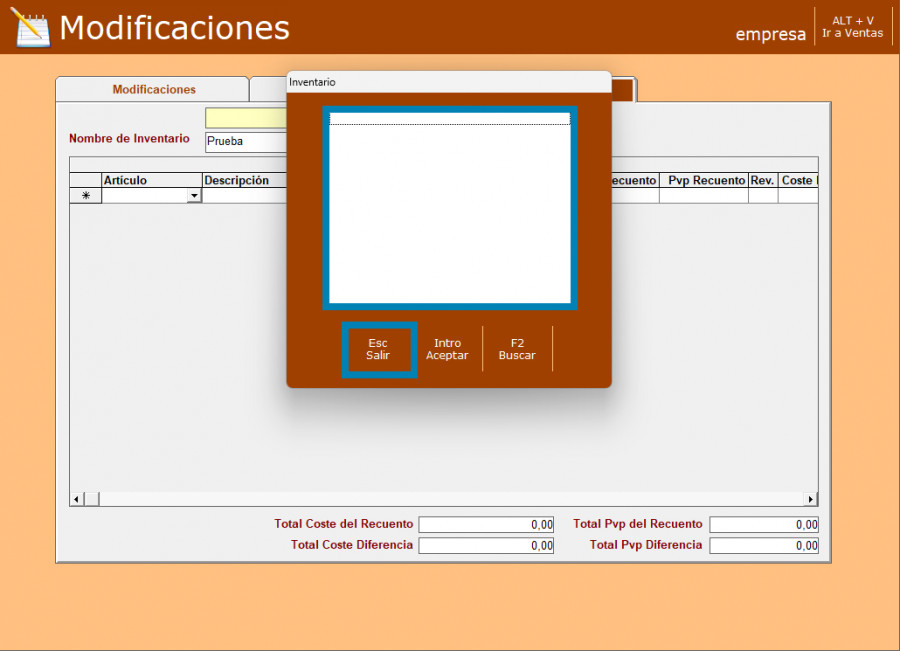The height and width of the screenshot is (651, 900).
Task: Click the Total Pvp del Recuento field
Action: (x=763, y=524)
